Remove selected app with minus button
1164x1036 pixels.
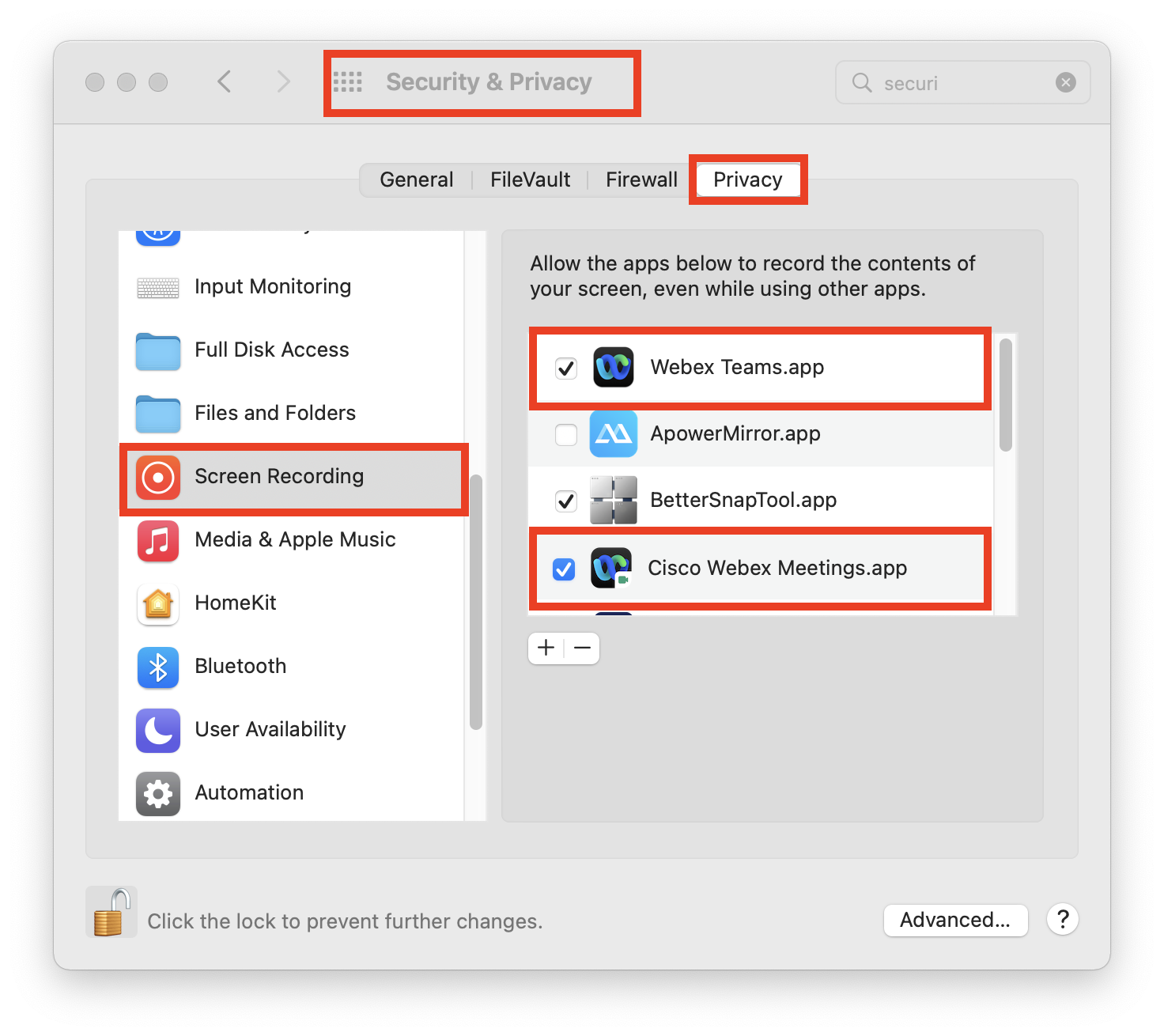pos(583,648)
